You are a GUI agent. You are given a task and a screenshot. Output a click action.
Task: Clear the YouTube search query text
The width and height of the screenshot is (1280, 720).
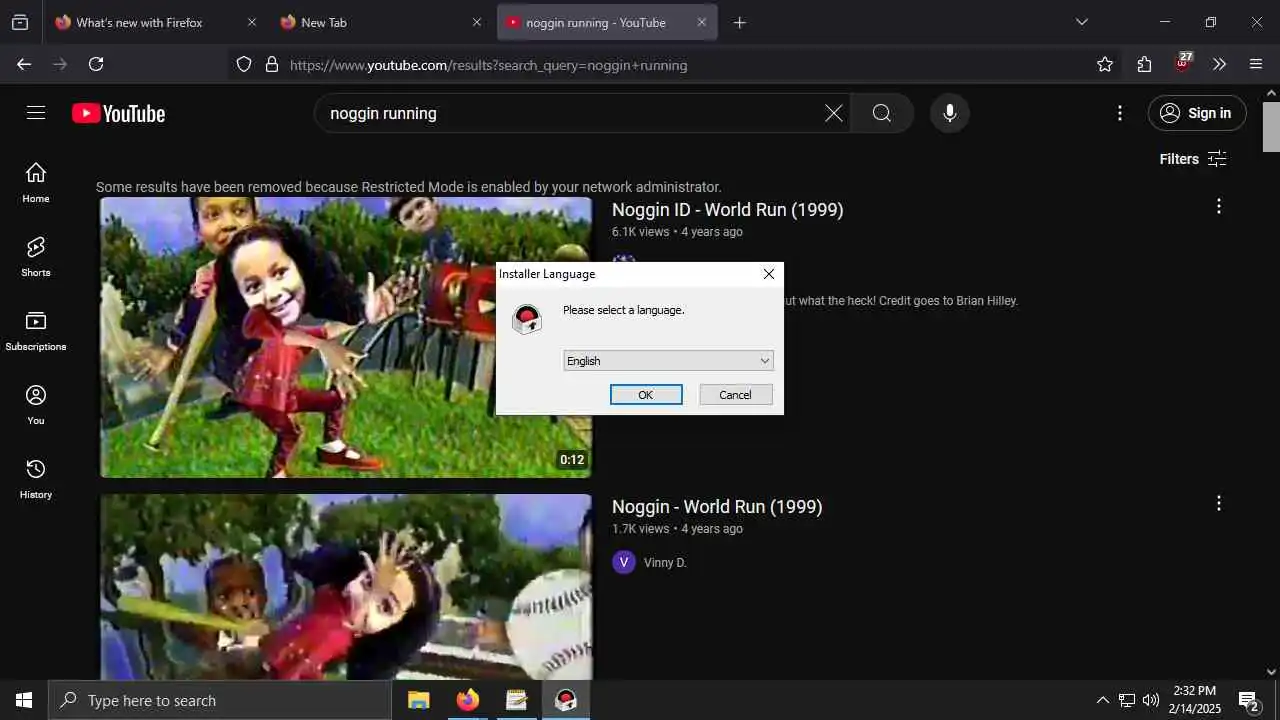[x=833, y=113]
